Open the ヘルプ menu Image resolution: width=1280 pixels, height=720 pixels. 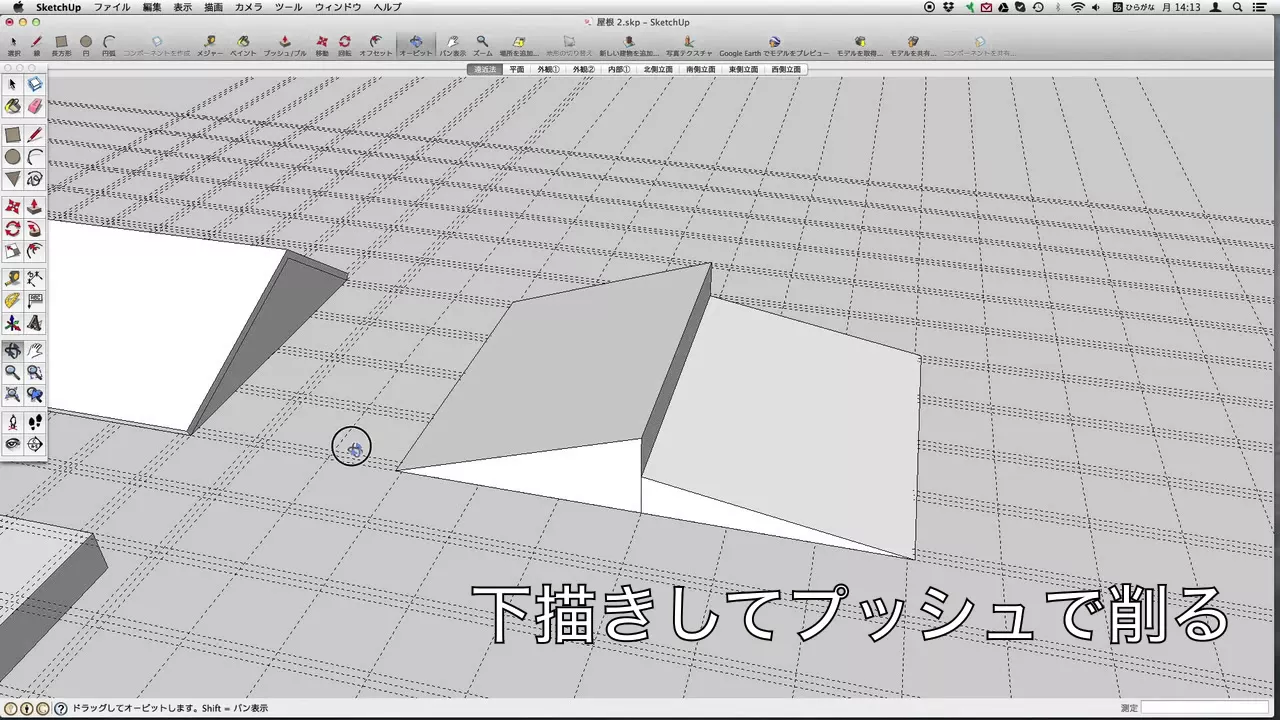[x=387, y=7]
